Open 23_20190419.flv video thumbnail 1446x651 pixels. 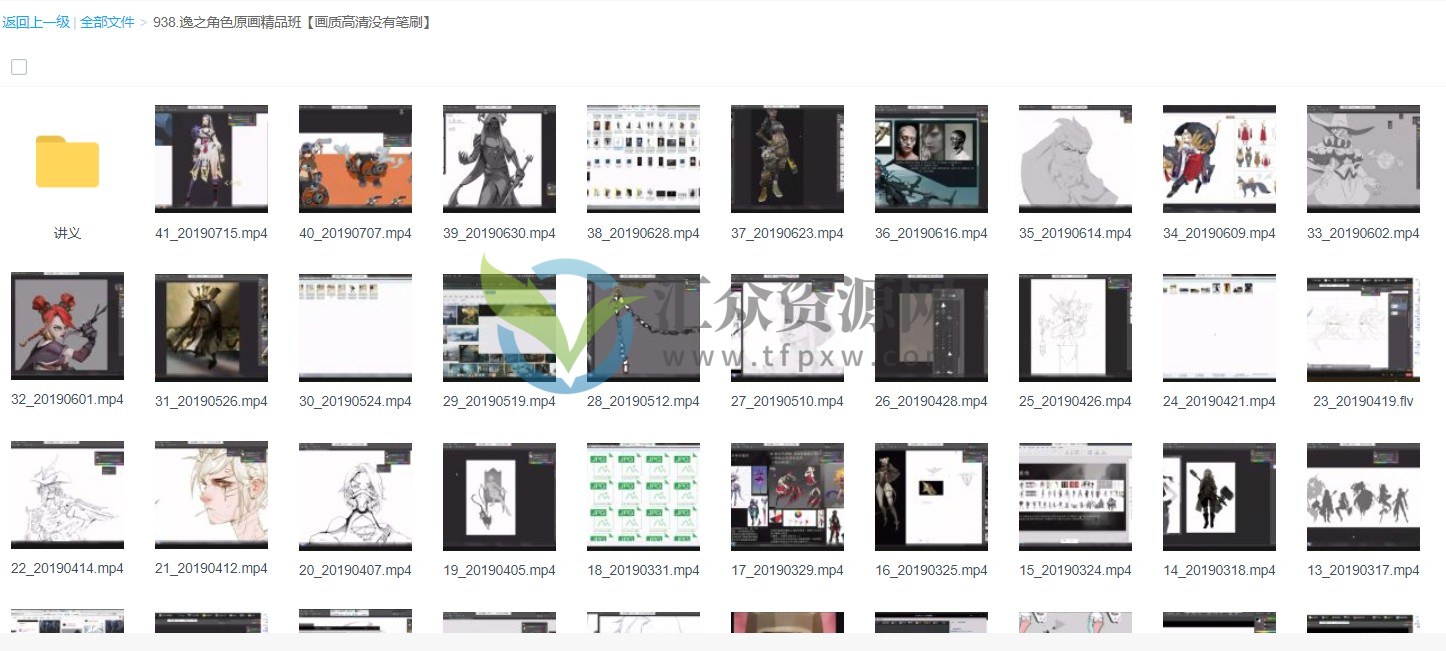1363,327
